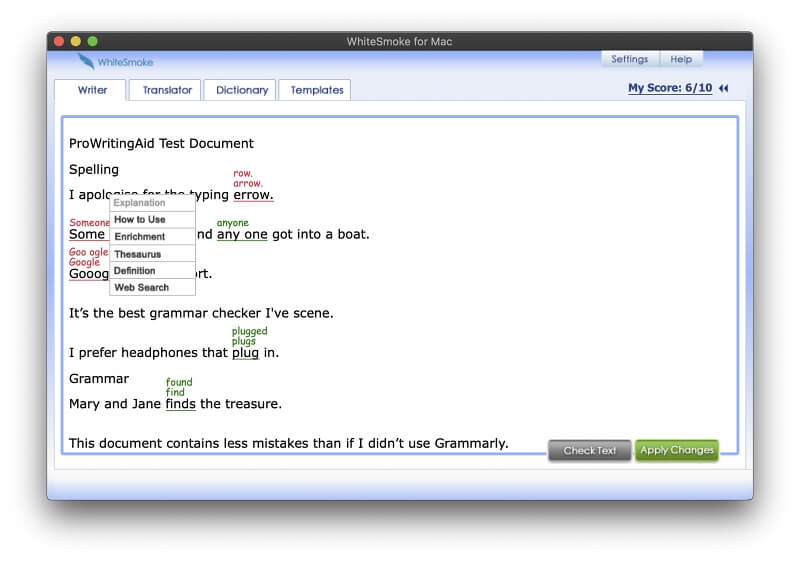The height and width of the screenshot is (562, 800).
Task: Open Settings
Action: [630, 59]
